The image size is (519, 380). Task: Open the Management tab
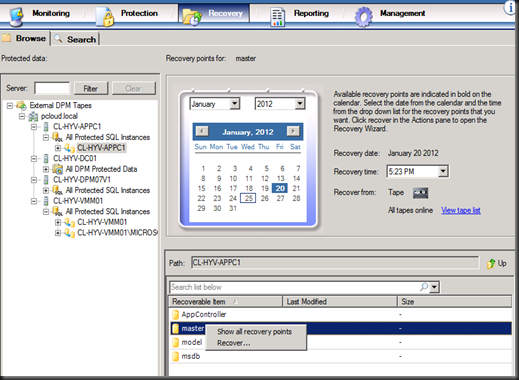[x=389, y=14]
